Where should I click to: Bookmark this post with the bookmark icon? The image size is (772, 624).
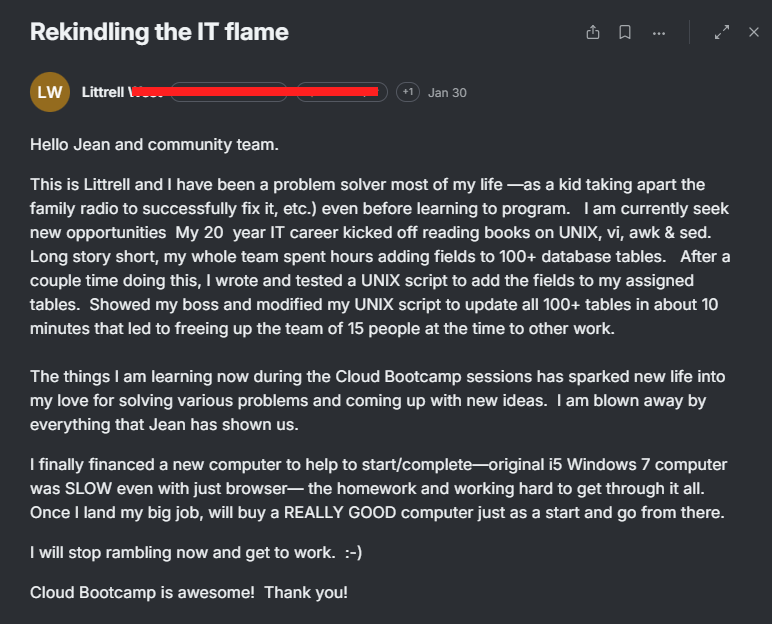pyautogui.click(x=625, y=33)
